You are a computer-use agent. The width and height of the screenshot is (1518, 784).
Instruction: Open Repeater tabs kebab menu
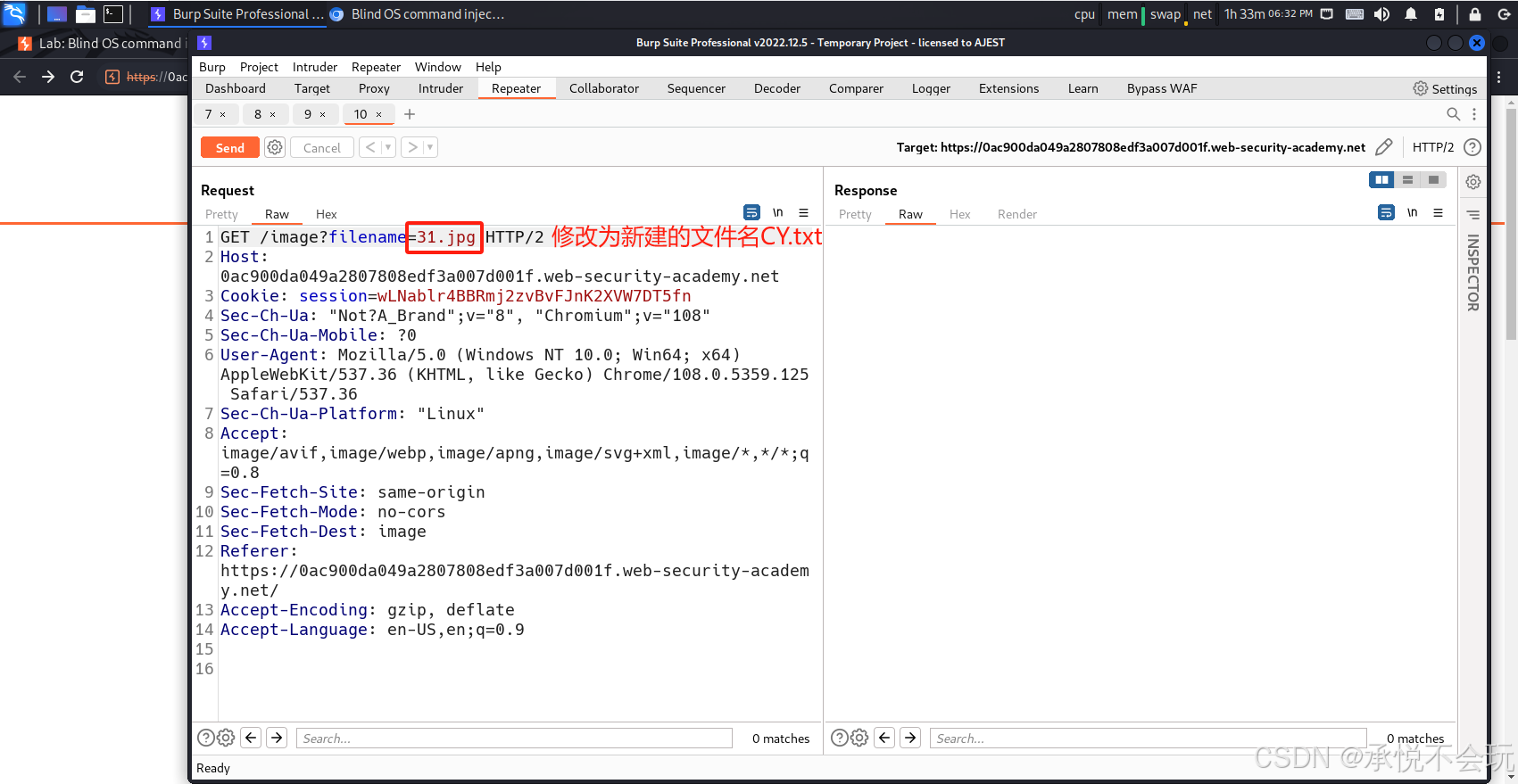point(1474,114)
